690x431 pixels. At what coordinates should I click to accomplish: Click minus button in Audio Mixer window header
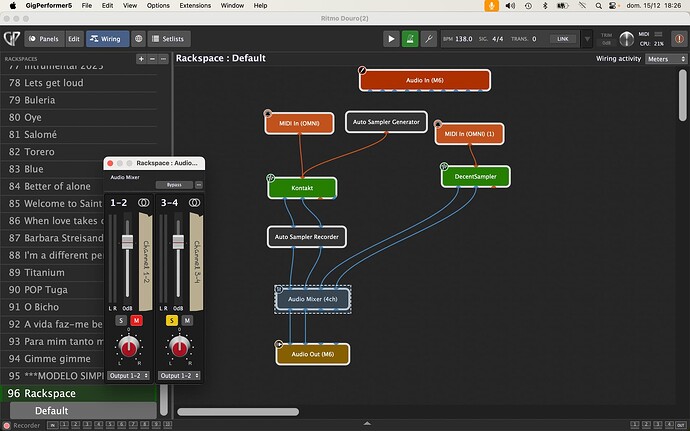(x=199, y=185)
